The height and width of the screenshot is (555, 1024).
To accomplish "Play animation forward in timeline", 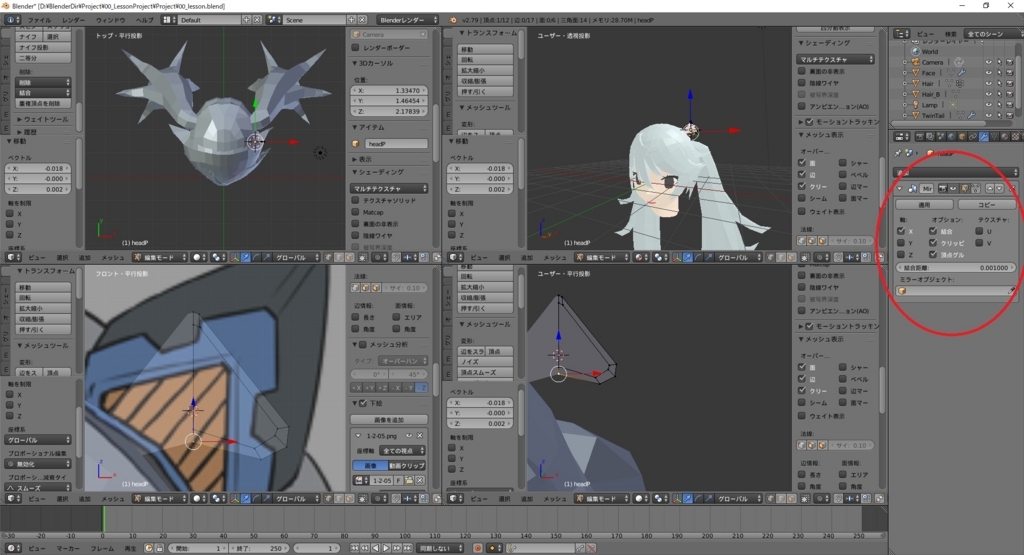I will (386, 548).
